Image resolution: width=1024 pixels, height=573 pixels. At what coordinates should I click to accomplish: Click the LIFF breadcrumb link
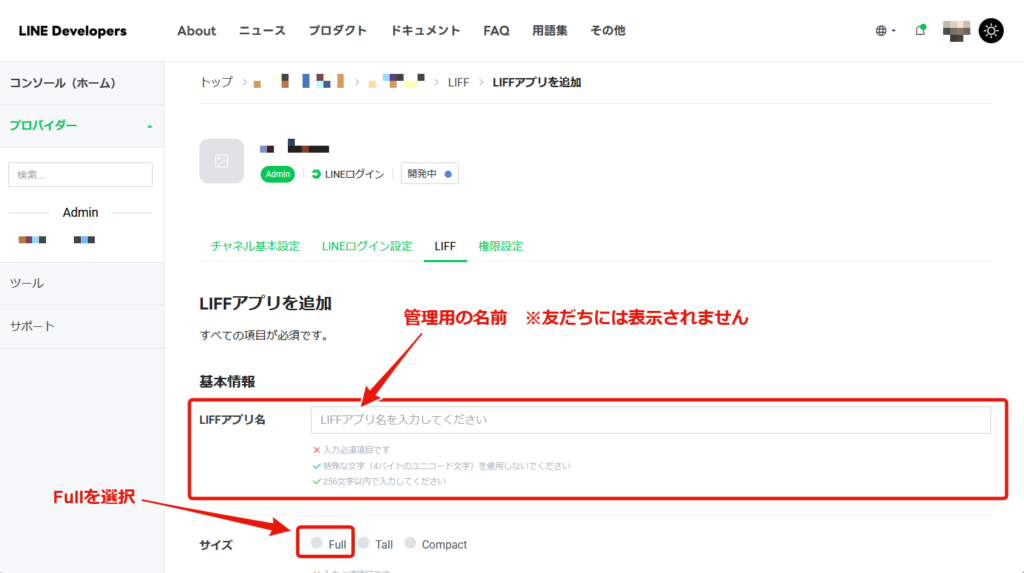tap(458, 82)
